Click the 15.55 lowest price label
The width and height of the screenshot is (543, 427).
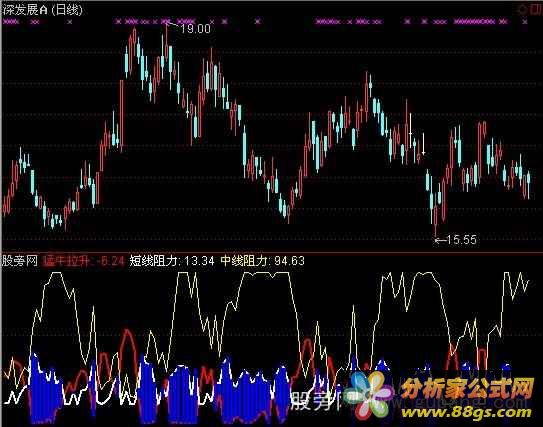click(462, 240)
